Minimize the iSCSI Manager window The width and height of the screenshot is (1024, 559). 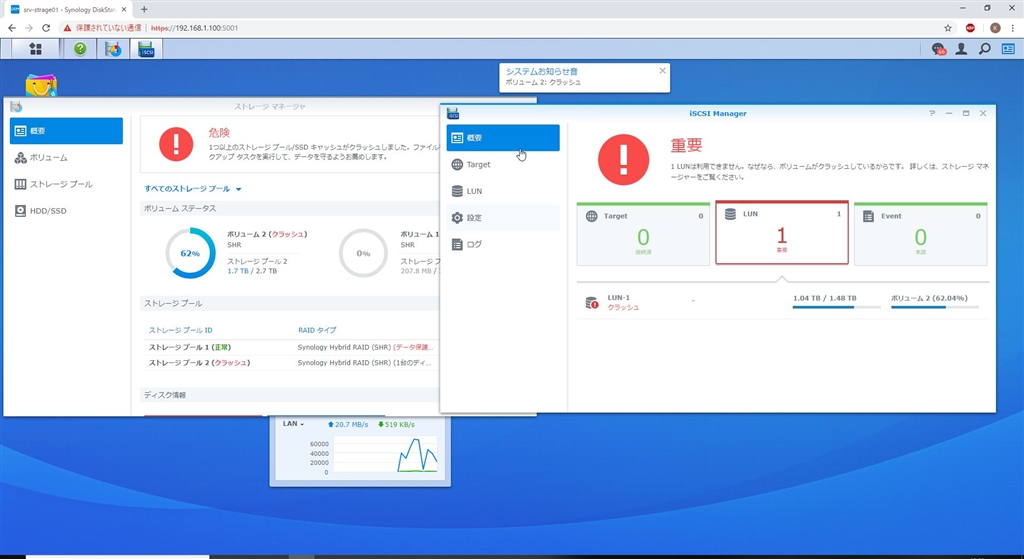pos(949,113)
